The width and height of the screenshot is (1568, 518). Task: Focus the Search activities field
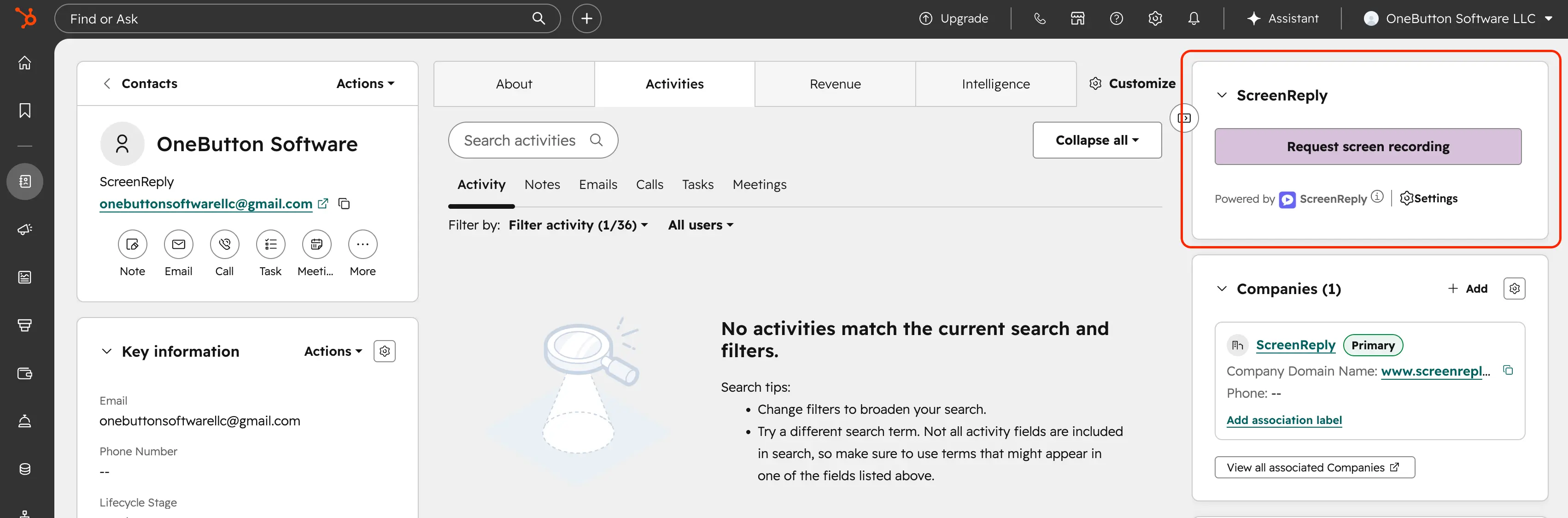tap(533, 140)
